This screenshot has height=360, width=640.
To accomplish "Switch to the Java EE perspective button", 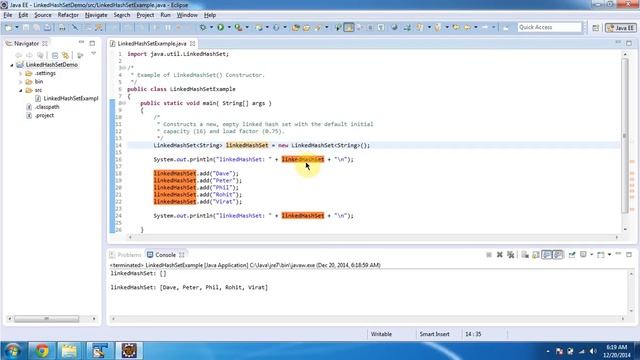I will (x=620, y=28).
